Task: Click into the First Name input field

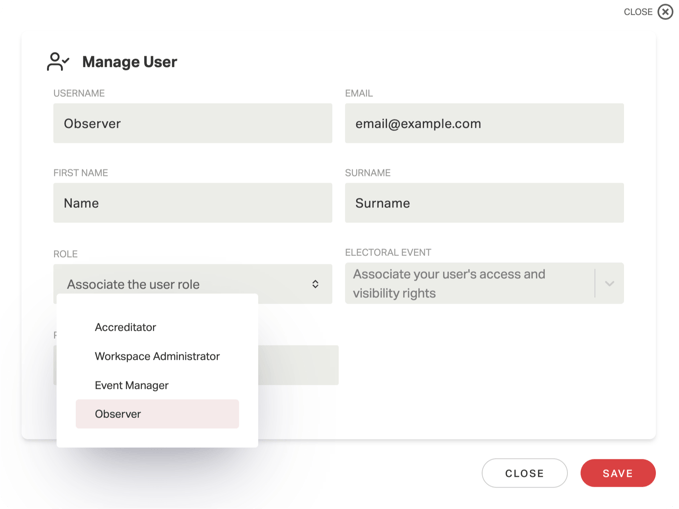Action: click(193, 203)
